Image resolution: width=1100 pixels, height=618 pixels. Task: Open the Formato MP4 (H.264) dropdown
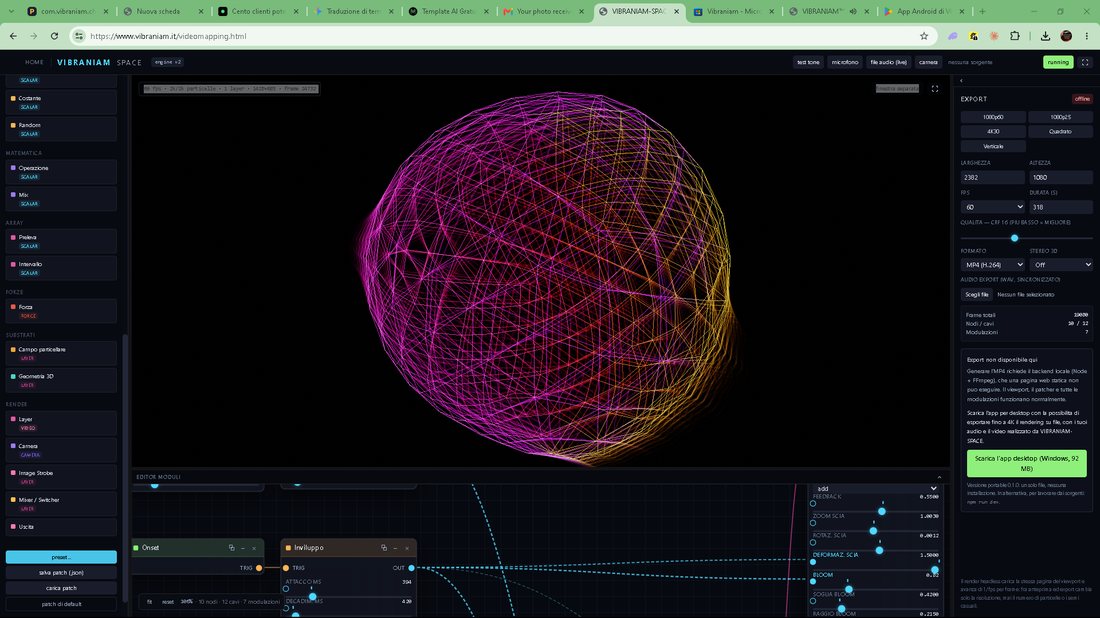[x=993, y=264]
